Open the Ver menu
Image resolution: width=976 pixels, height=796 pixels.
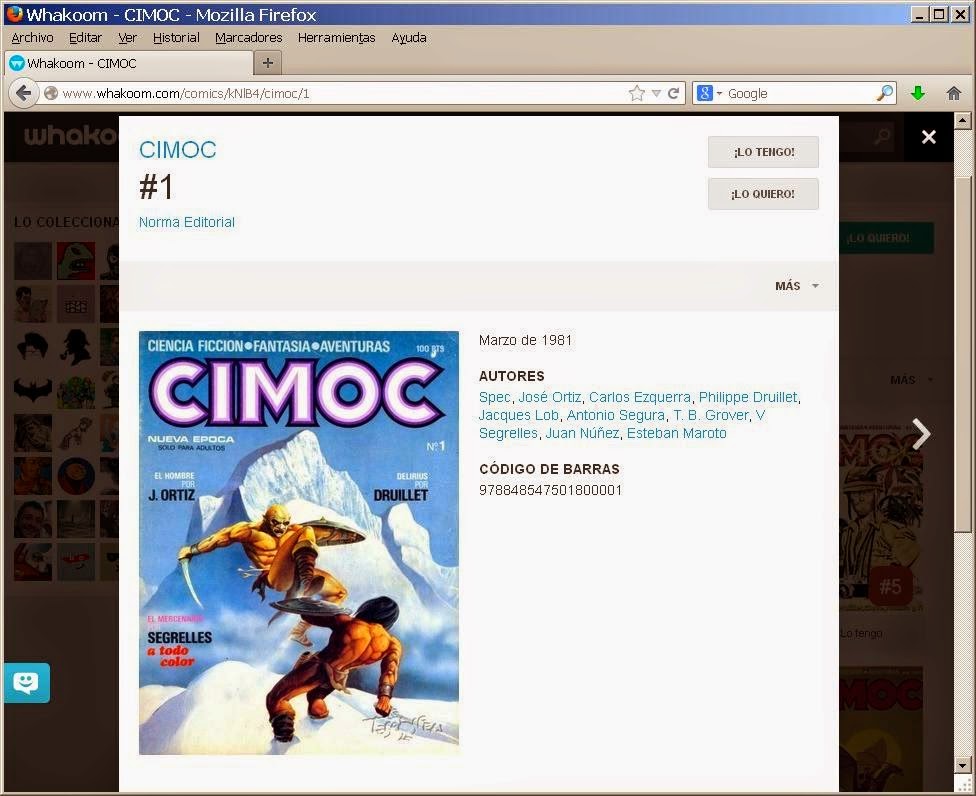point(128,37)
